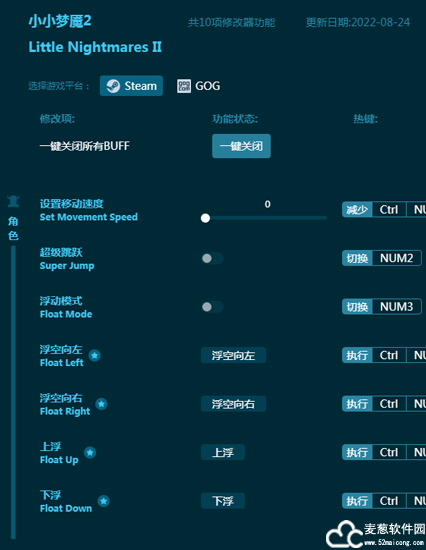
Task: Click the Ctrl modifier field for Set Movement Speed
Action: [389, 209]
